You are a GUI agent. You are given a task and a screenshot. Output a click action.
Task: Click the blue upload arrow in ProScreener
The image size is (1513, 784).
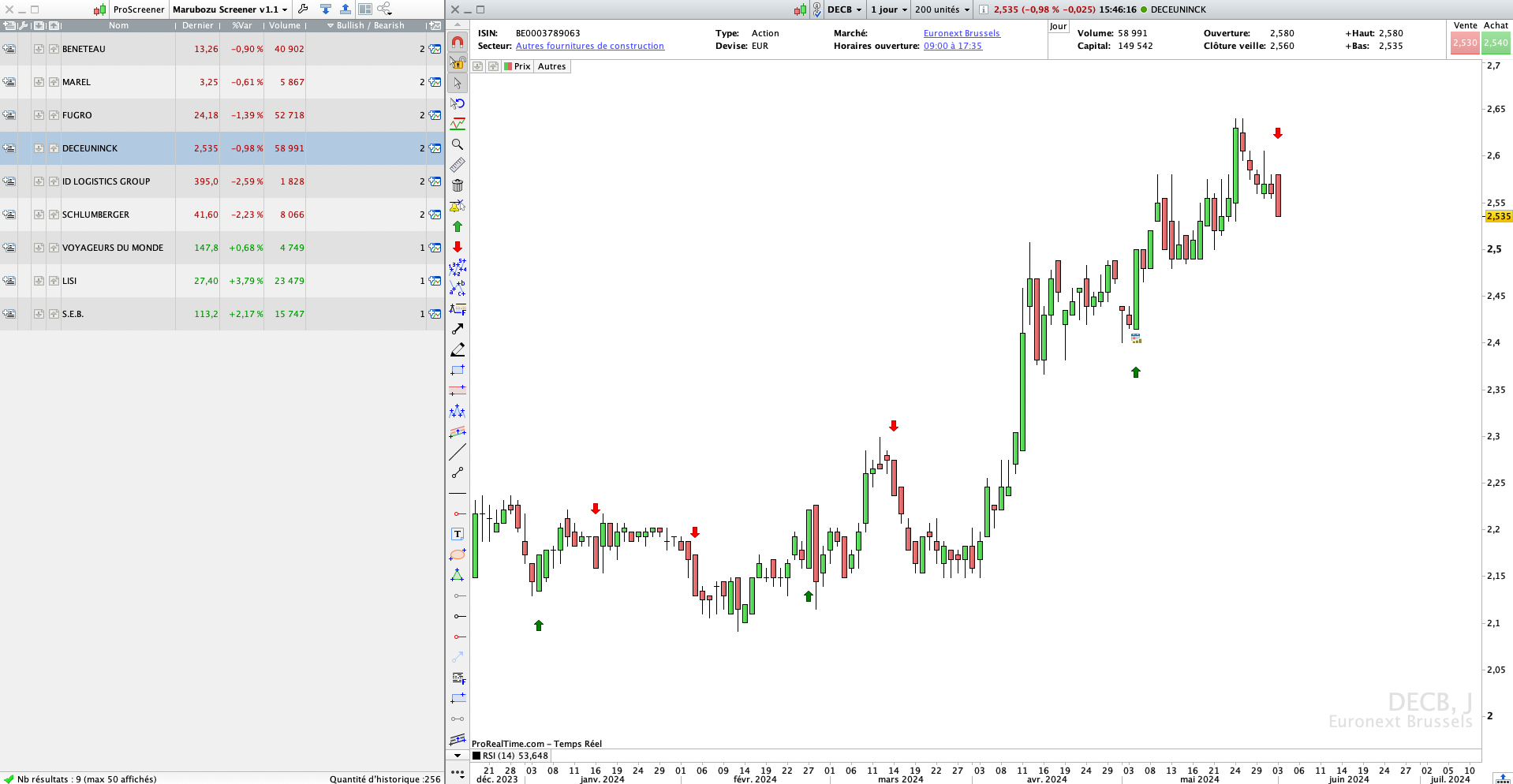pos(346,9)
